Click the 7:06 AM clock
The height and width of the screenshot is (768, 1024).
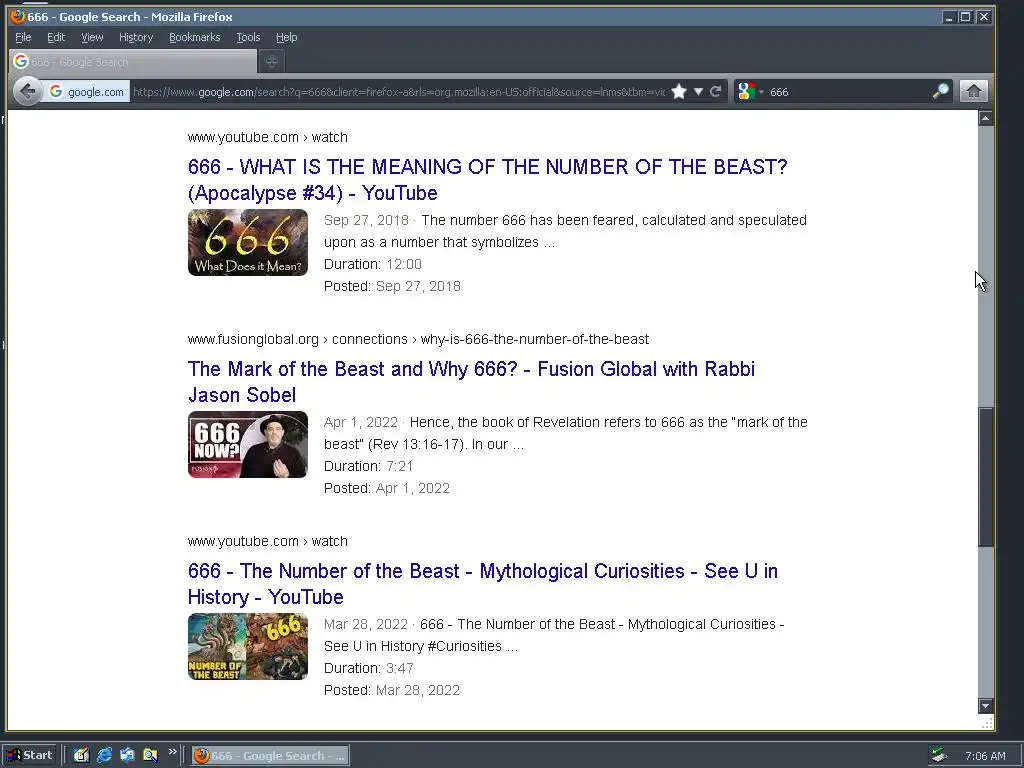pos(985,756)
